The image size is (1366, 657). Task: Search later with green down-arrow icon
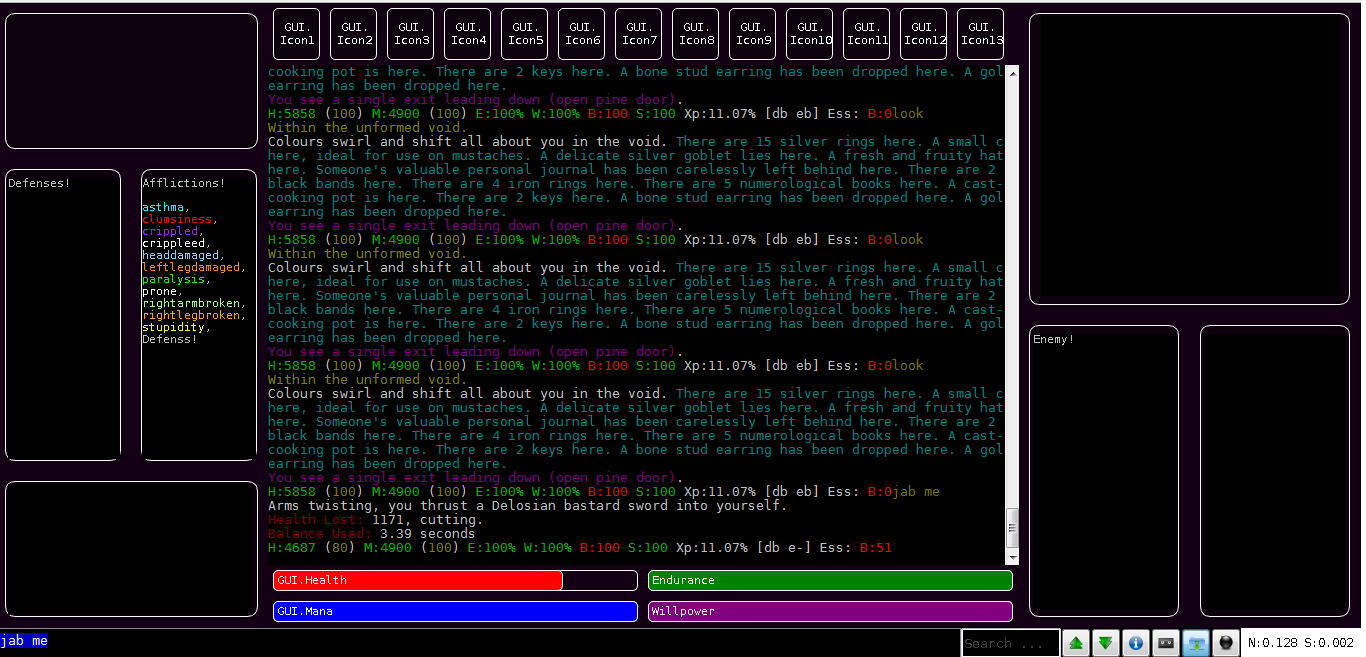click(x=1105, y=643)
